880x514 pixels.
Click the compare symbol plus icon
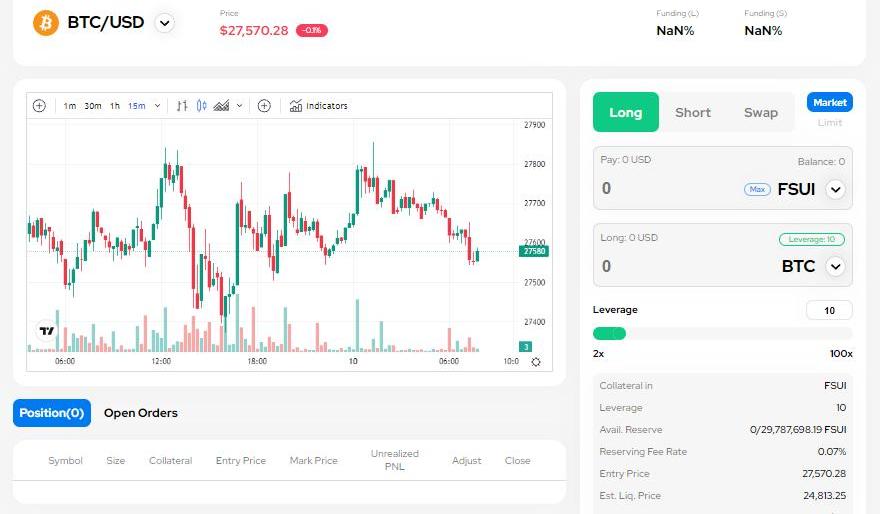pos(264,106)
